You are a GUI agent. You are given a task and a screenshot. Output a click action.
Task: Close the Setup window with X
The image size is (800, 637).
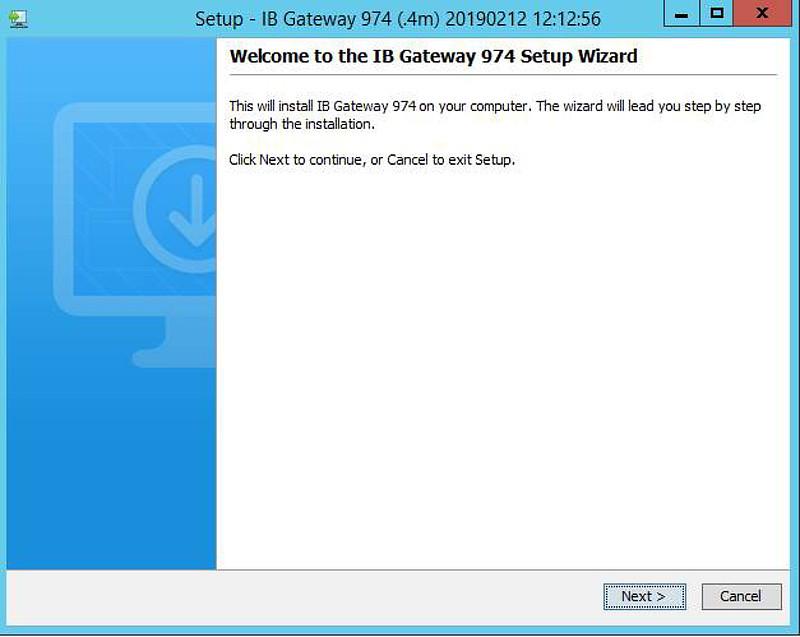pyautogui.click(x=762, y=13)
